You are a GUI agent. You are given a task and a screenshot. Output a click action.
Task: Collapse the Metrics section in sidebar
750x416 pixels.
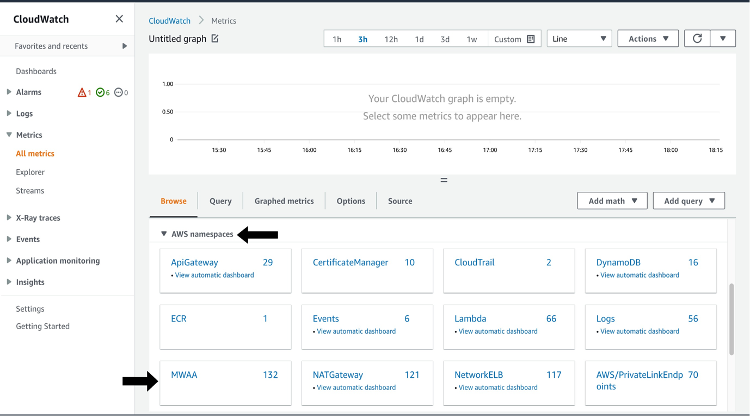tap(9, 135)
